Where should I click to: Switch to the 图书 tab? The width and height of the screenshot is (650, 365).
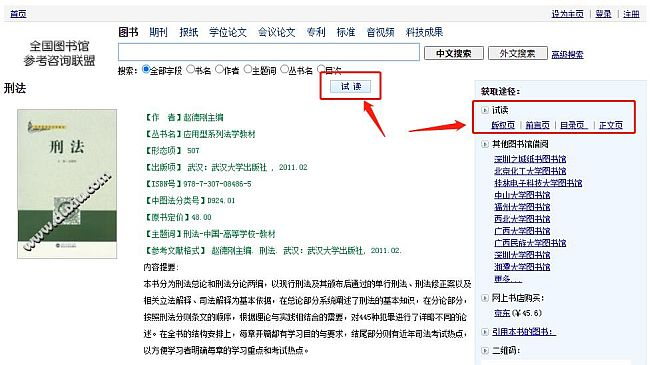click(128, 32)
